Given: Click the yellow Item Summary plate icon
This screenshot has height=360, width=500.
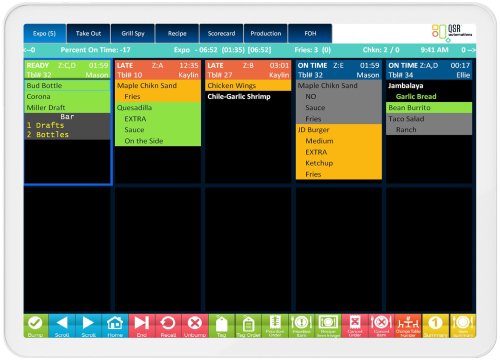Looking at the screenshot, I should pyautogui.click(x=463, y=326).
